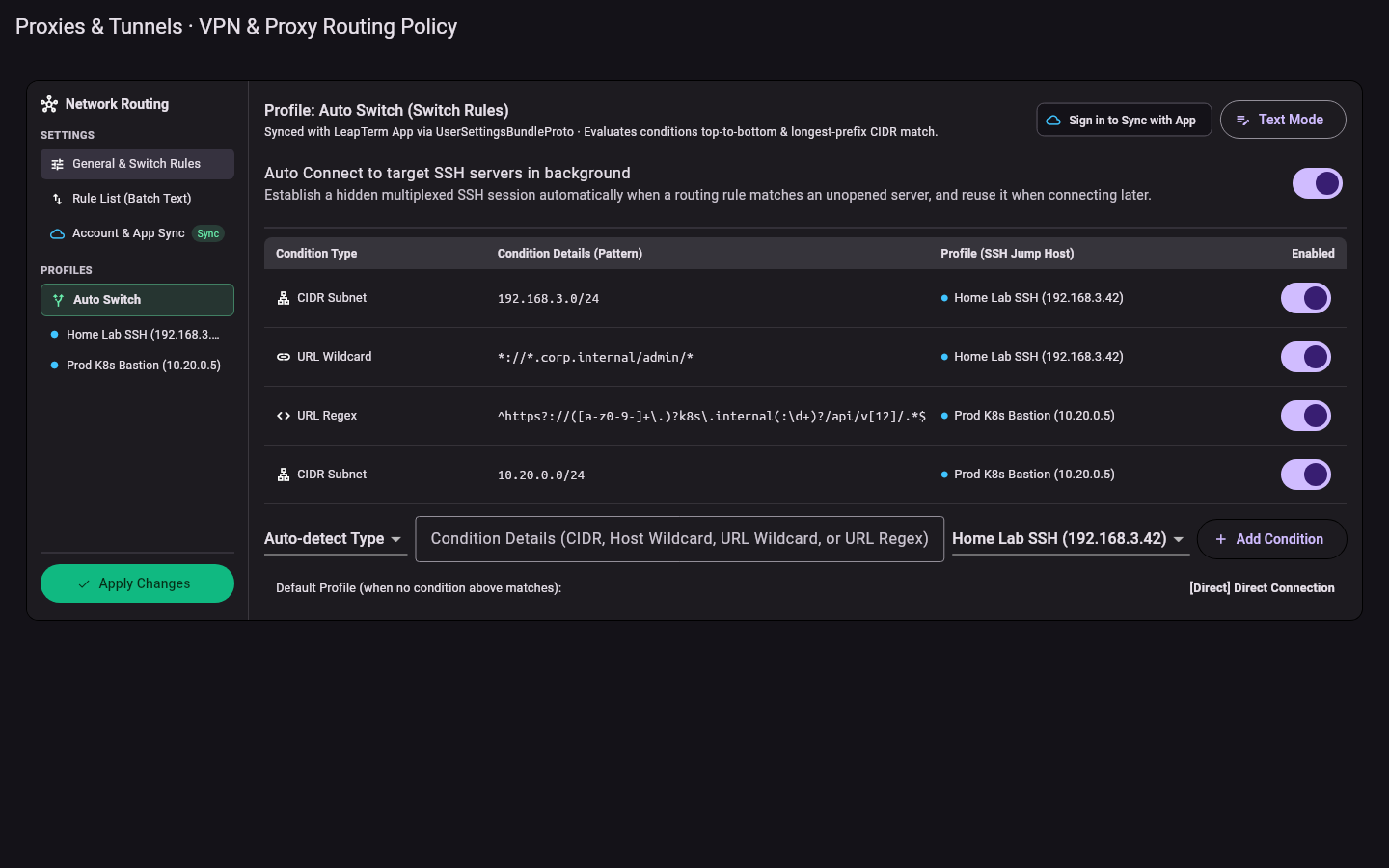The image size is (1389, 868).
Task: Click the cloud icon beside Account & App Sync
Action: (58, 233)
